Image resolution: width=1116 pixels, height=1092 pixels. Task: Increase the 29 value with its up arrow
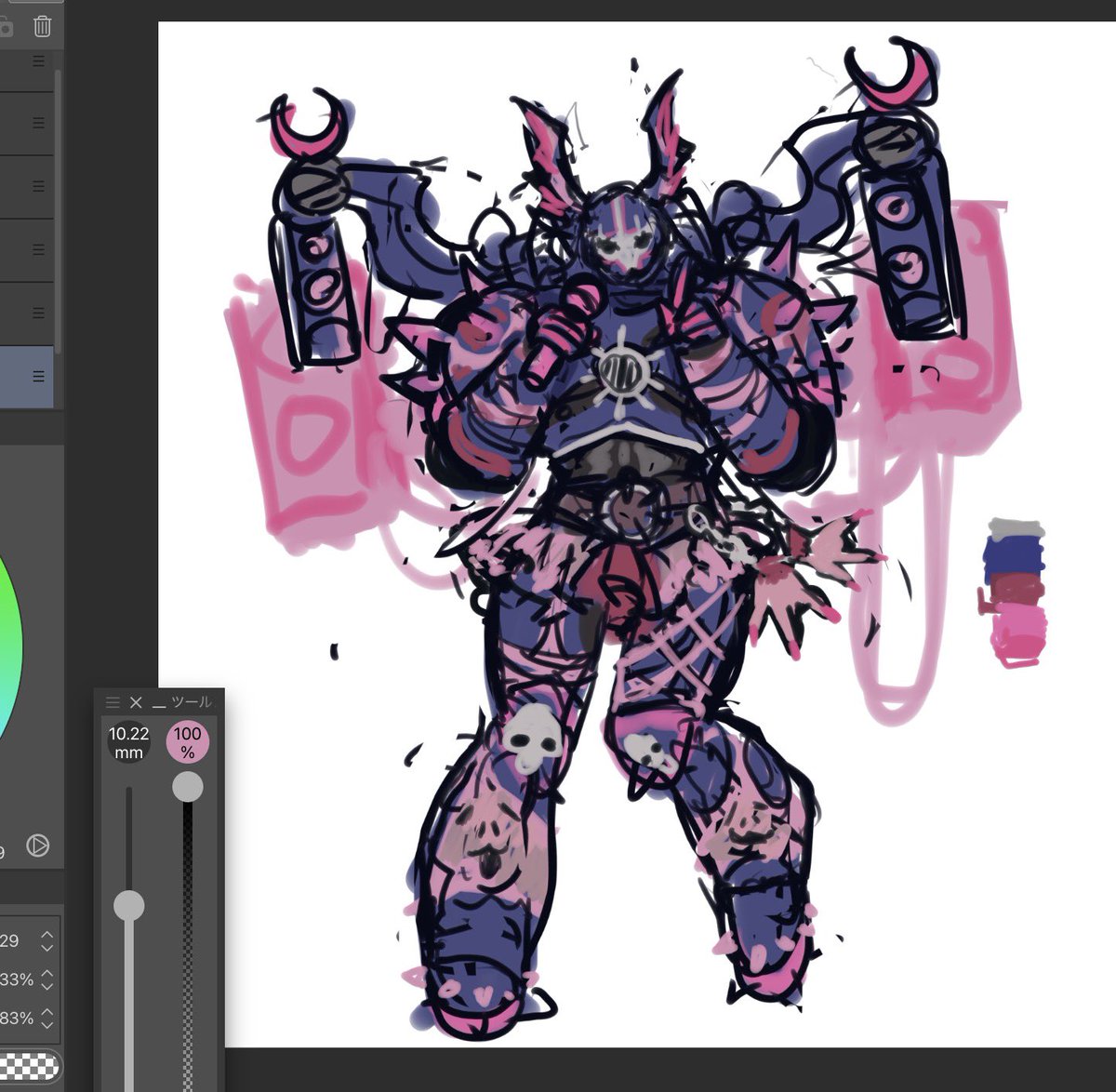point(47,935)
